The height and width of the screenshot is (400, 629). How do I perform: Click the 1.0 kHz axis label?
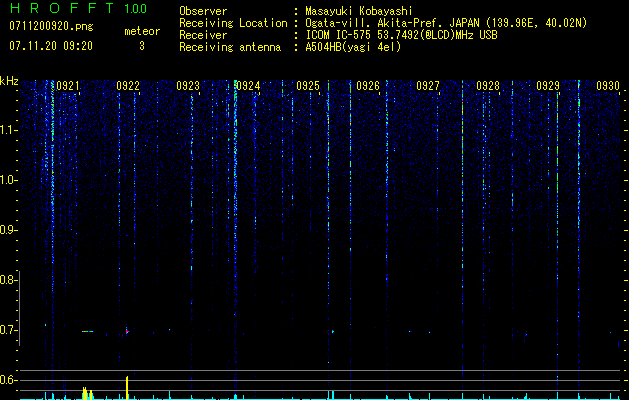(9, 180)
